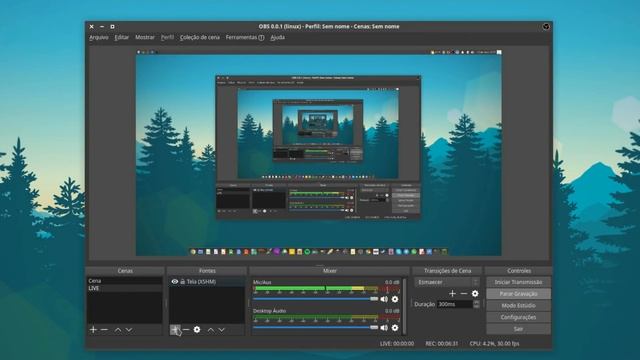The width and height of the screenshot is (640, 360).
Task: Click the Transições de Cena header
Action: click(447, 271)
